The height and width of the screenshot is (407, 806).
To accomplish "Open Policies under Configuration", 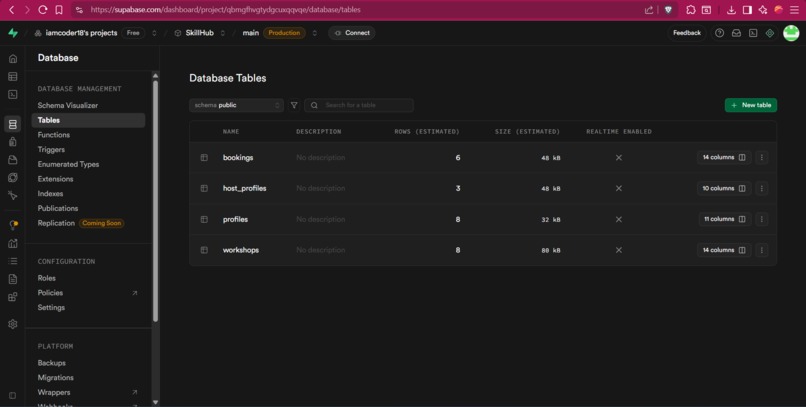I will [50, 293].
